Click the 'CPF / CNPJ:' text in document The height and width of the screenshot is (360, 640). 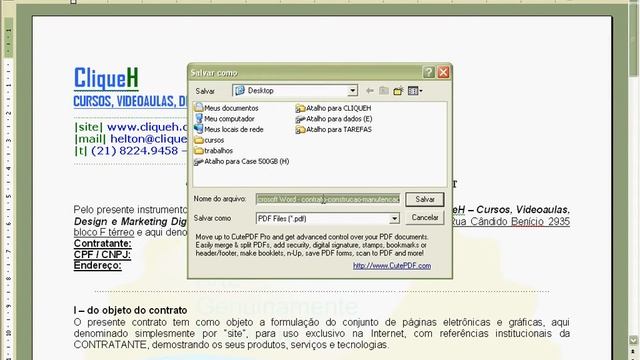pos(102,254)
